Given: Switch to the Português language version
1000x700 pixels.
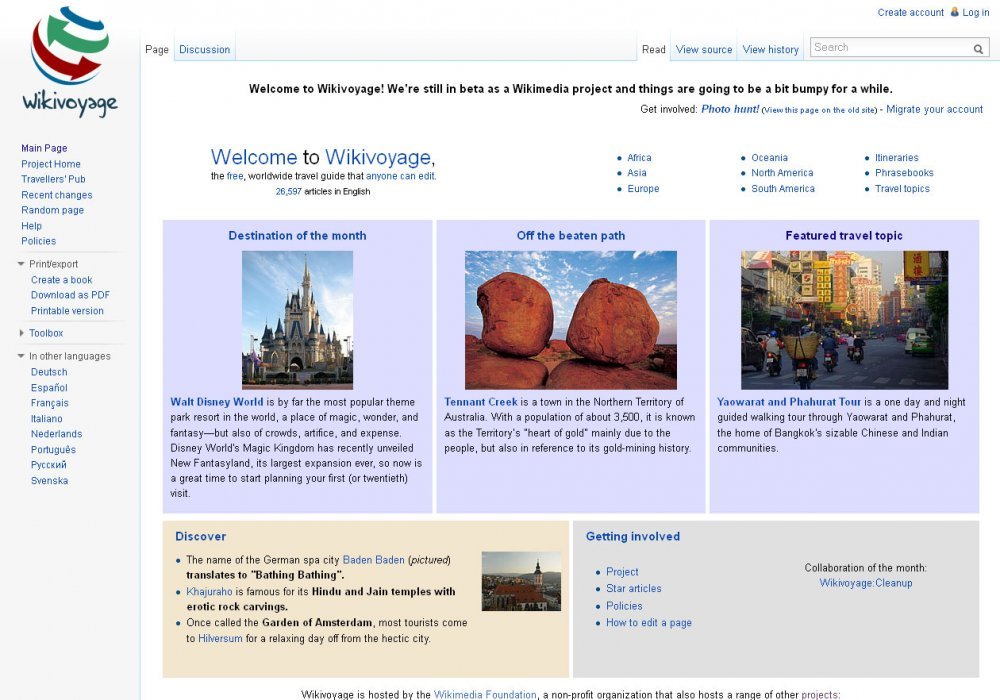Looking at the screenshot, I should click(53, 449).
